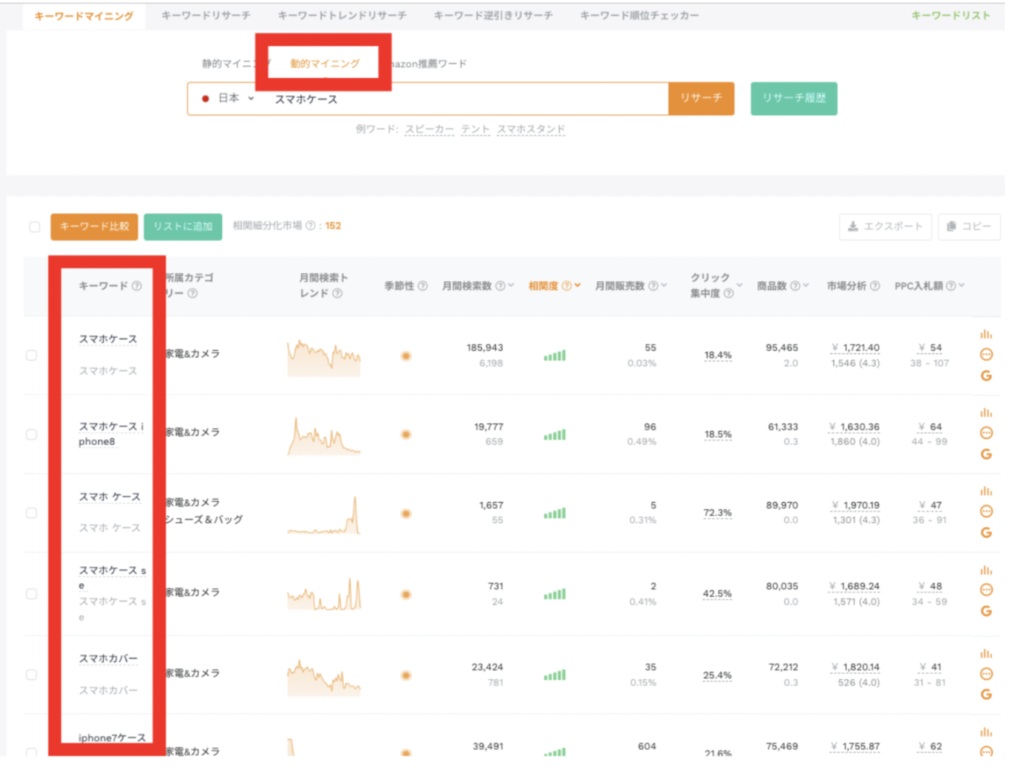Screen dimensions: 1024x774
Task: Open the 日本 country dropdown
Action: point(229,99)
